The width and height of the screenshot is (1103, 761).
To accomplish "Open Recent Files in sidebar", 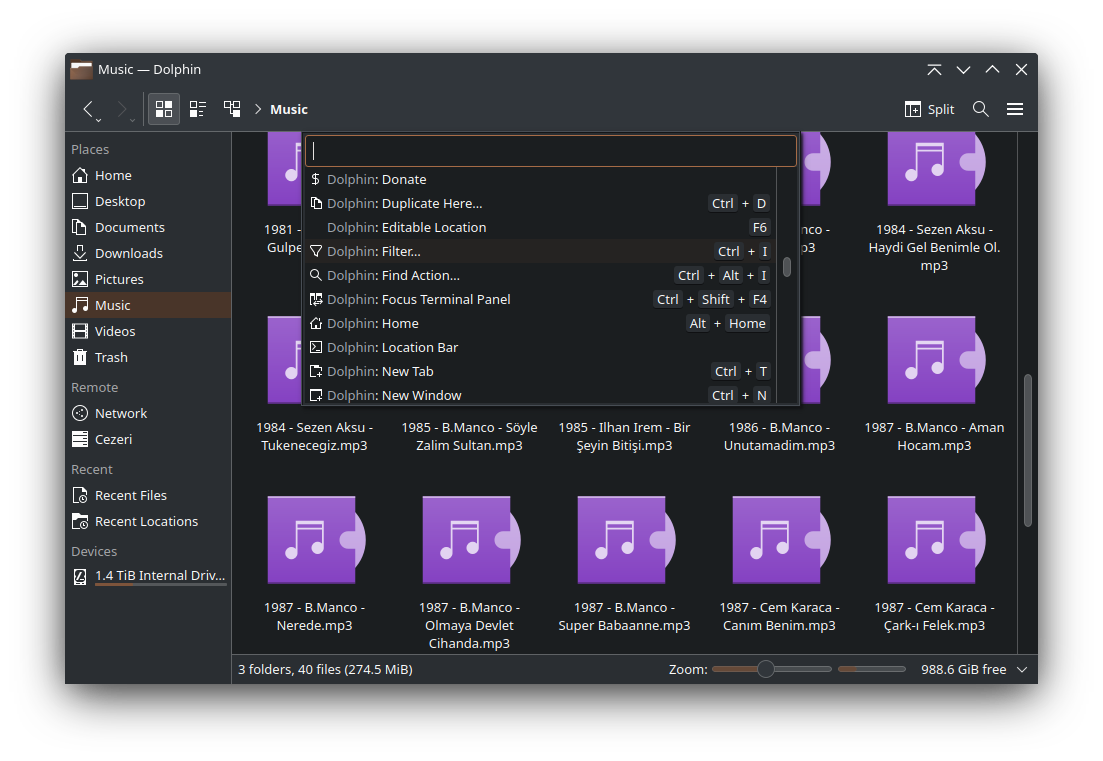I will [x=130, y=495].
